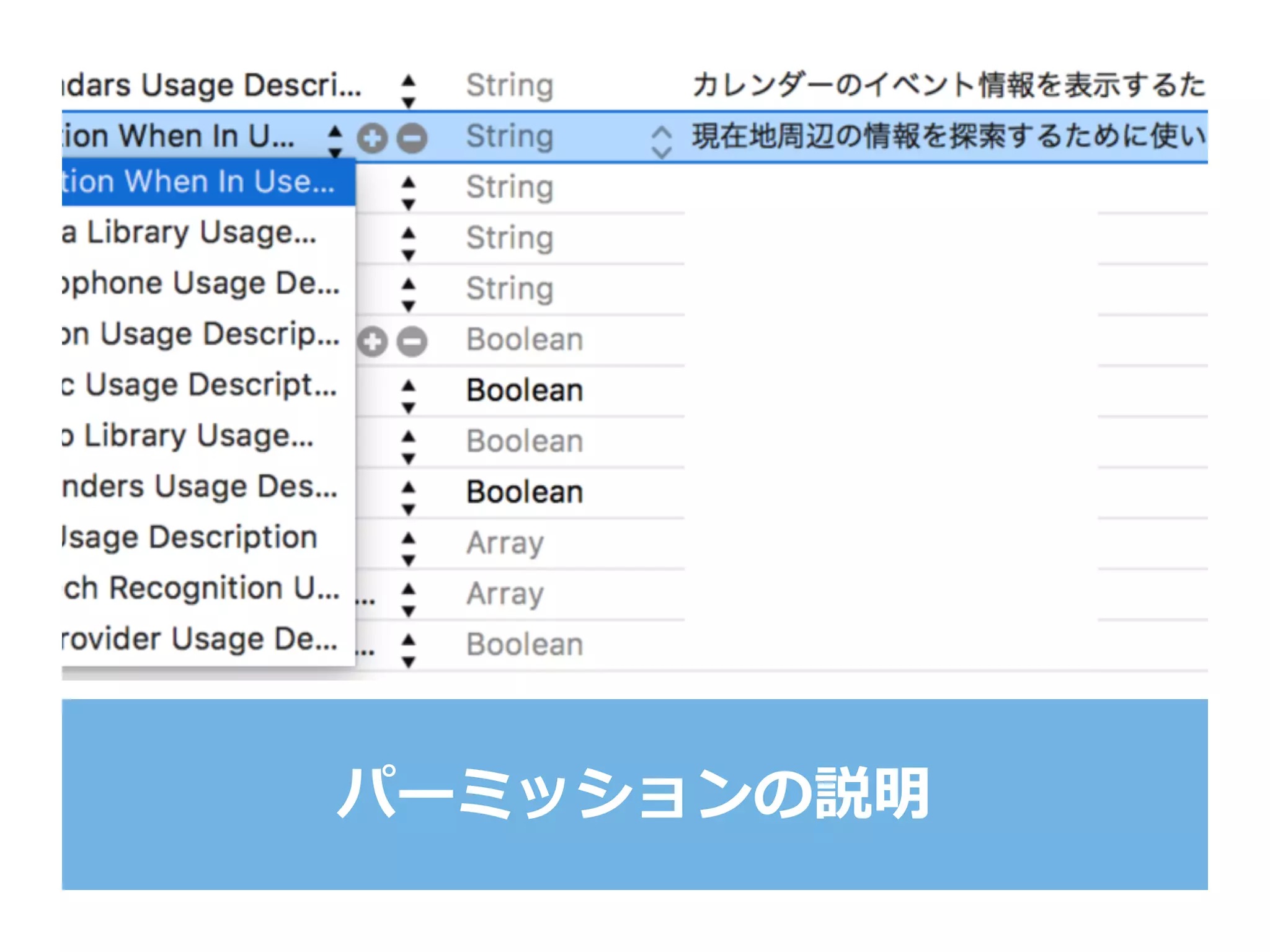Click minus icon beside first Boolean row
Viewport: 1270px width, 952px height.
point(412,342)
